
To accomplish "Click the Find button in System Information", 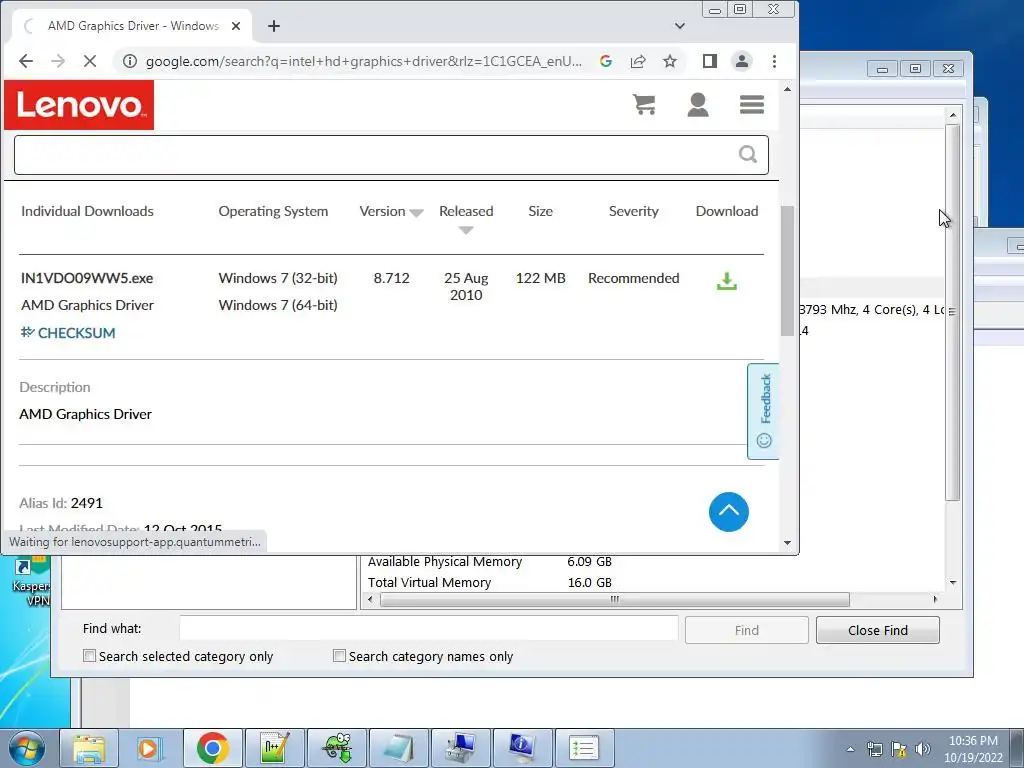I will point(746,630).
